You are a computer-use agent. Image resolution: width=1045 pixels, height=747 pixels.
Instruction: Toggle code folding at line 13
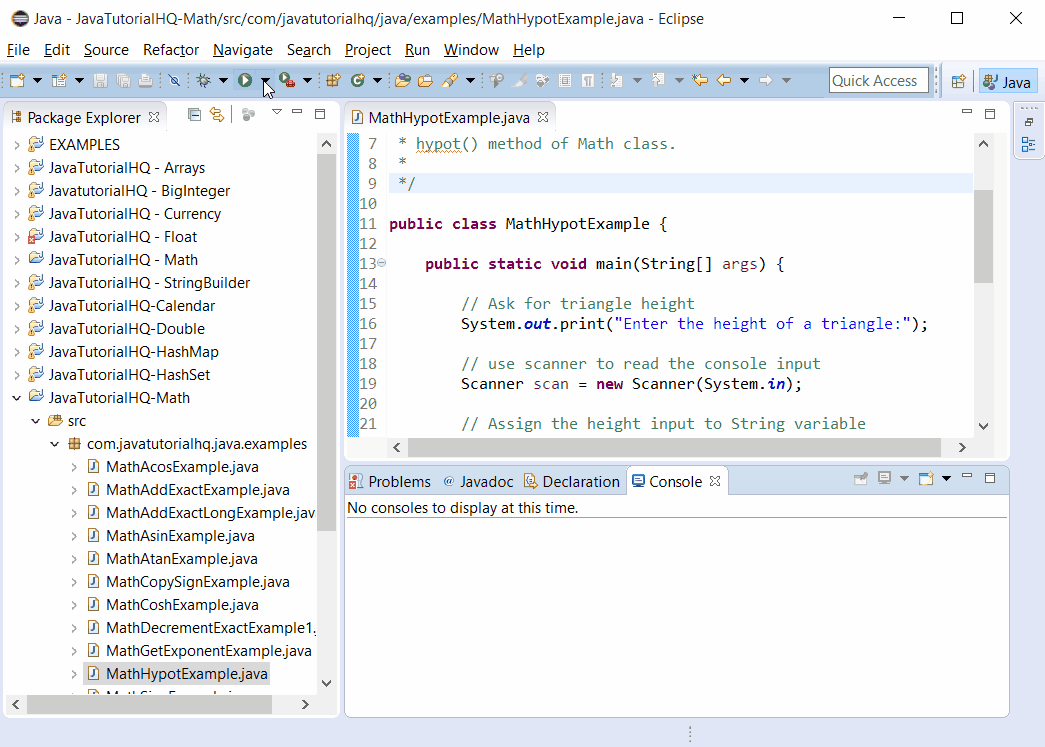[x=381, y=263]
